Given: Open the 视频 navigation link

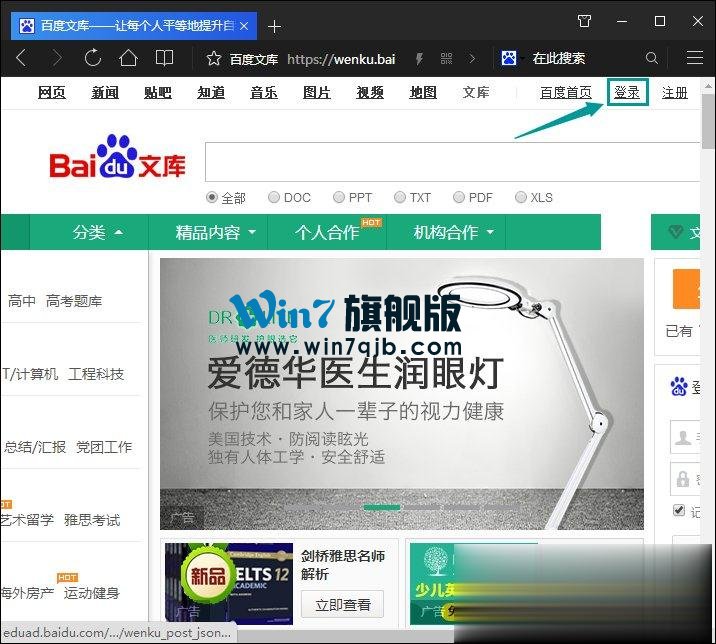Looking at the screenshot, I should [x=370, y=93].
